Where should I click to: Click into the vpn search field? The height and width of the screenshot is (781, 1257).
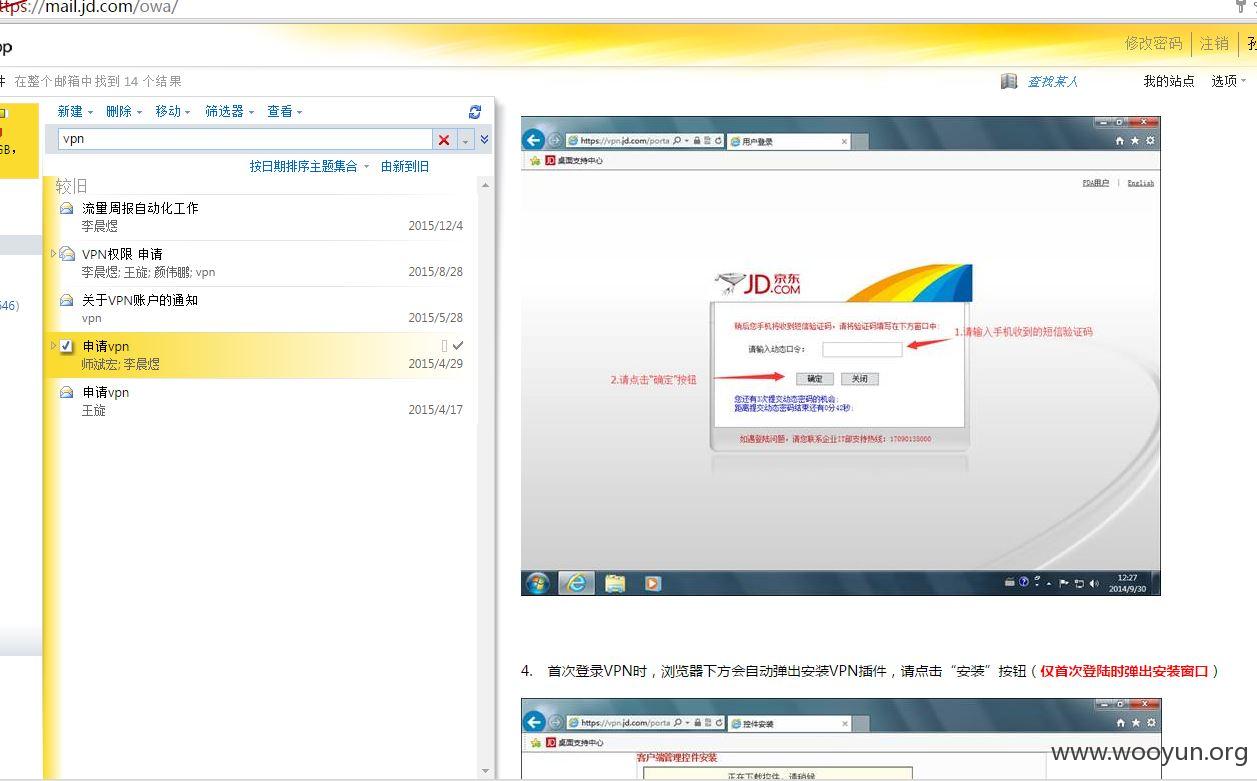click(x=245, y=140)
